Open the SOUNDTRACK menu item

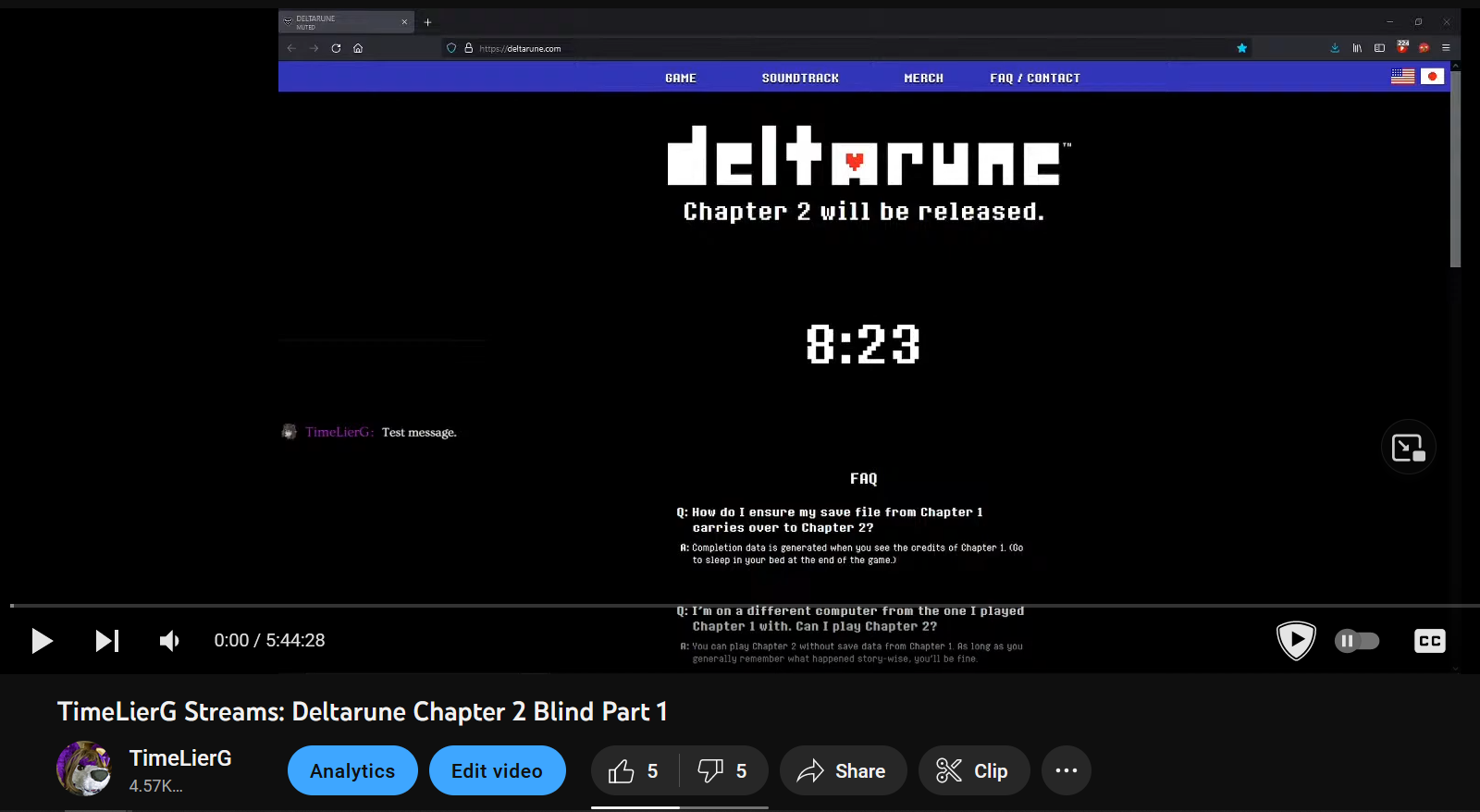tap(800, 79)
